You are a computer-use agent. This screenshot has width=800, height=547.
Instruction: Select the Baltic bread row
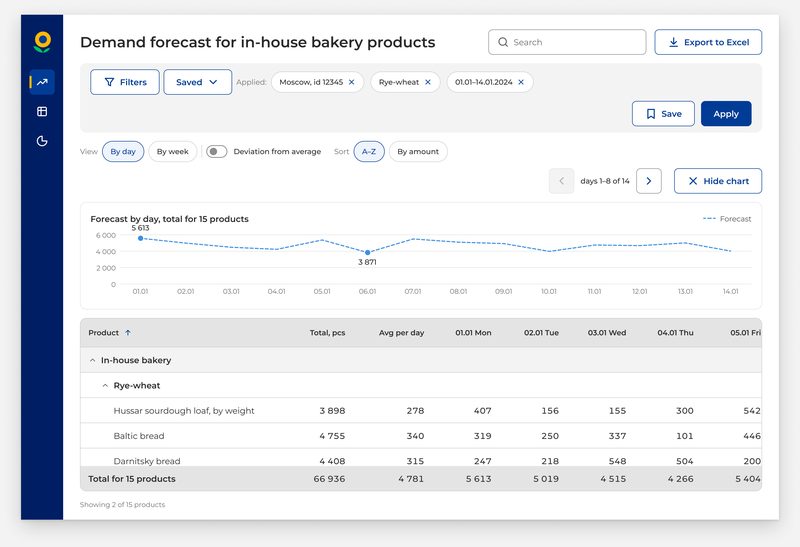point(421,436)
